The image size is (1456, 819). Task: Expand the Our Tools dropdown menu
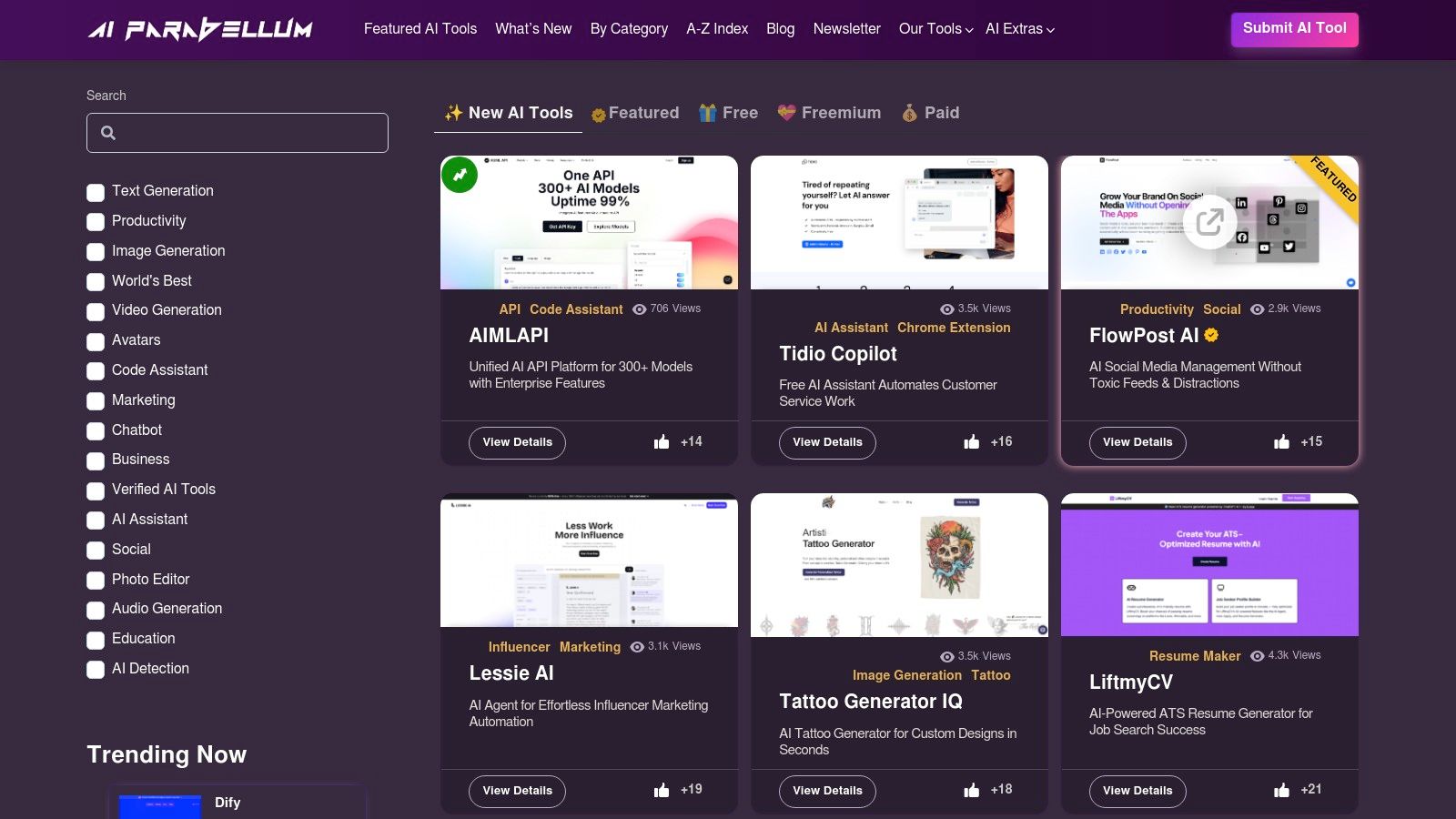[935, 29]
